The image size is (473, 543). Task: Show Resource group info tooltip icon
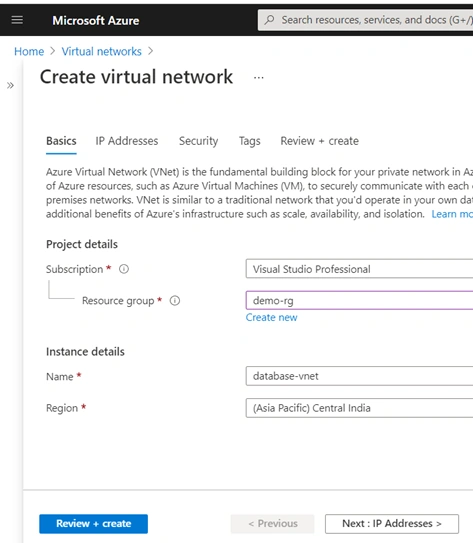click(175, 301)
